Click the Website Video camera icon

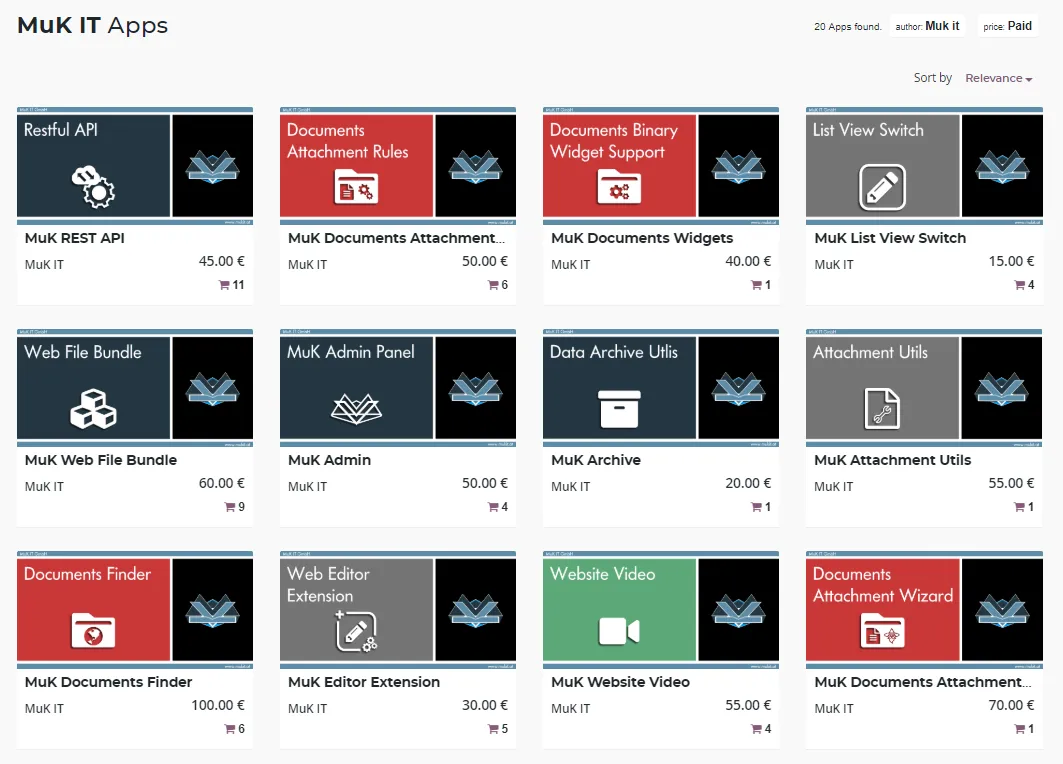pos(619,631)
